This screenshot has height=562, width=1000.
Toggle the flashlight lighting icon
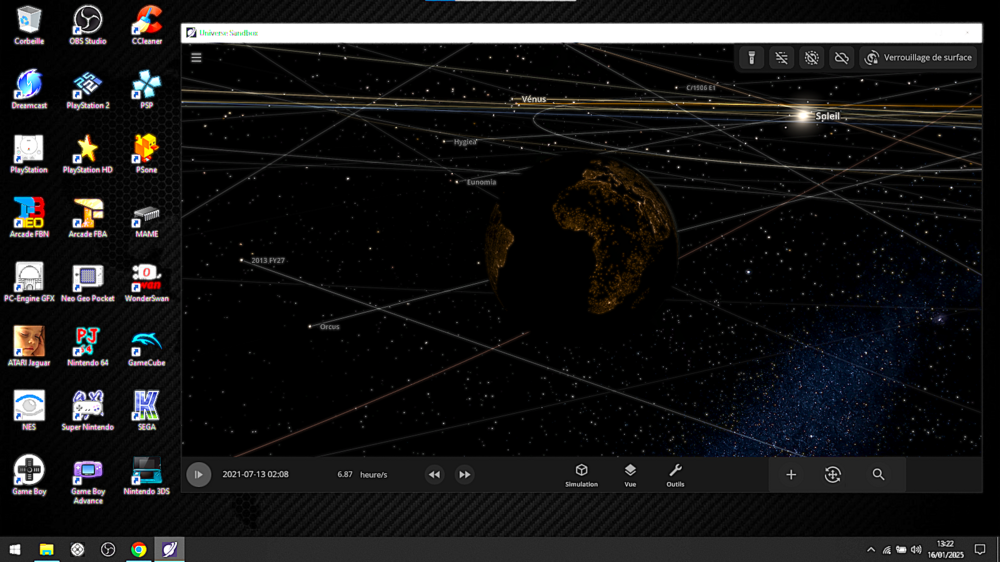click(752, 58)
